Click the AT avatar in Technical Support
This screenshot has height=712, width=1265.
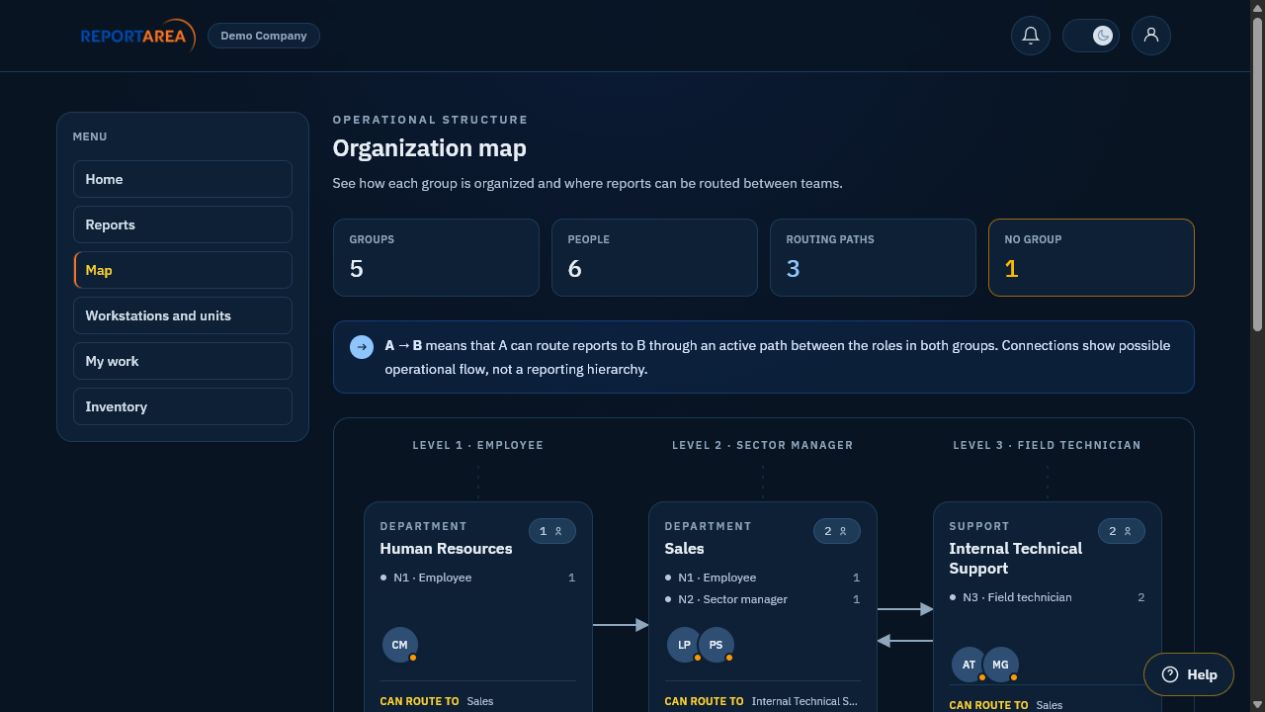point(969,665)
